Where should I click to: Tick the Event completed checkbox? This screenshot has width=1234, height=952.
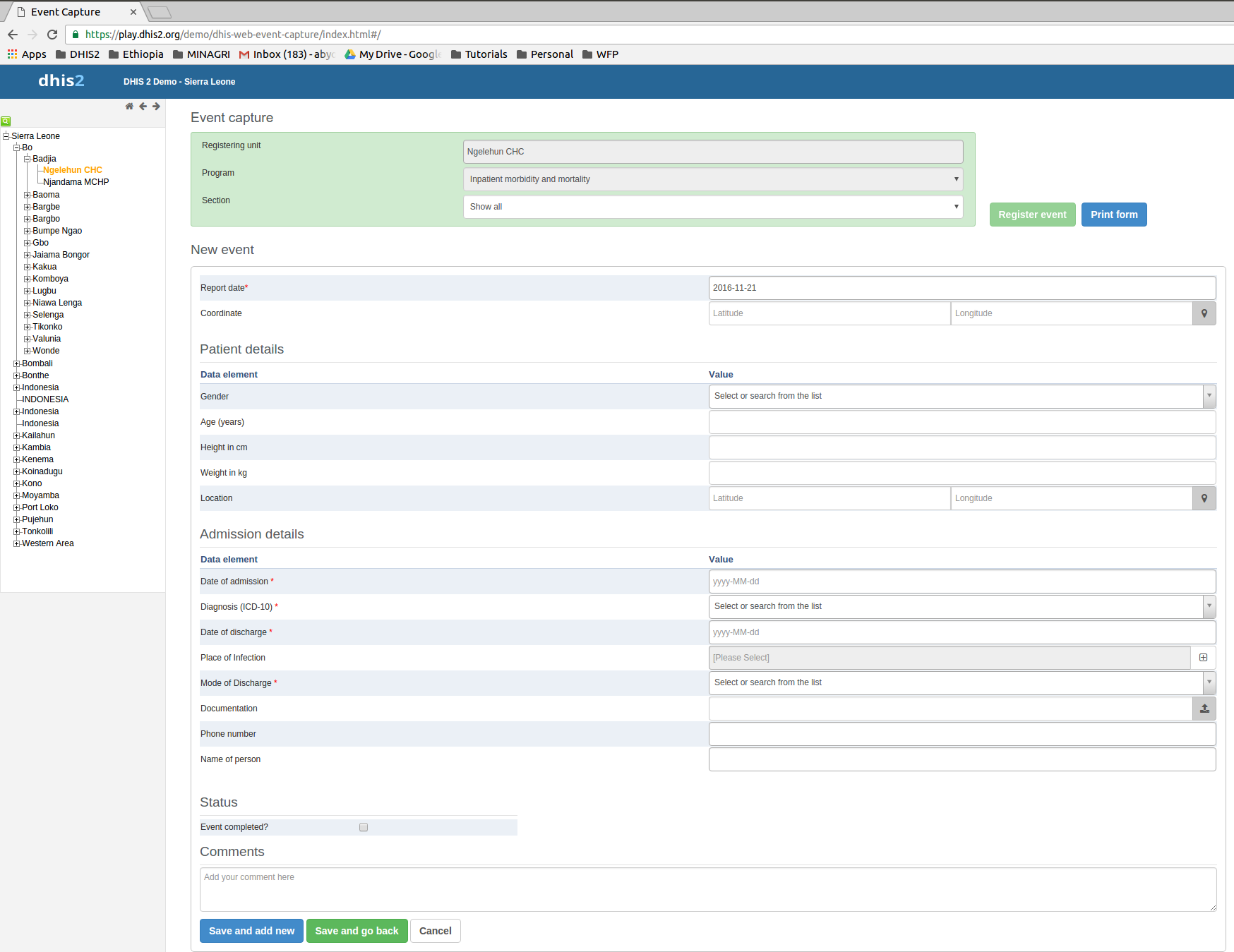click(364, 827)
